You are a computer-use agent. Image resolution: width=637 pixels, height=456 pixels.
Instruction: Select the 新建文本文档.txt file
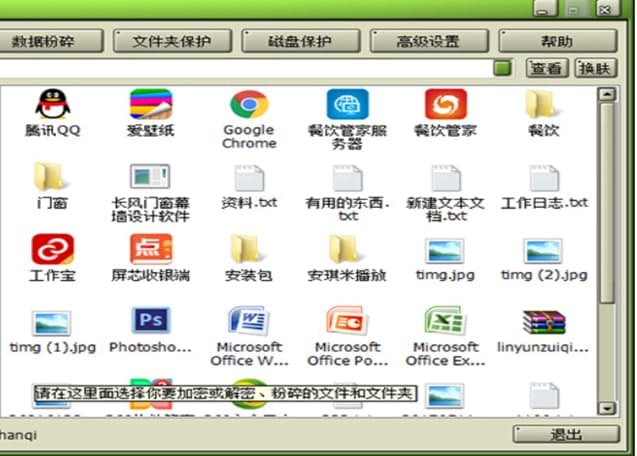coord(446,178)
